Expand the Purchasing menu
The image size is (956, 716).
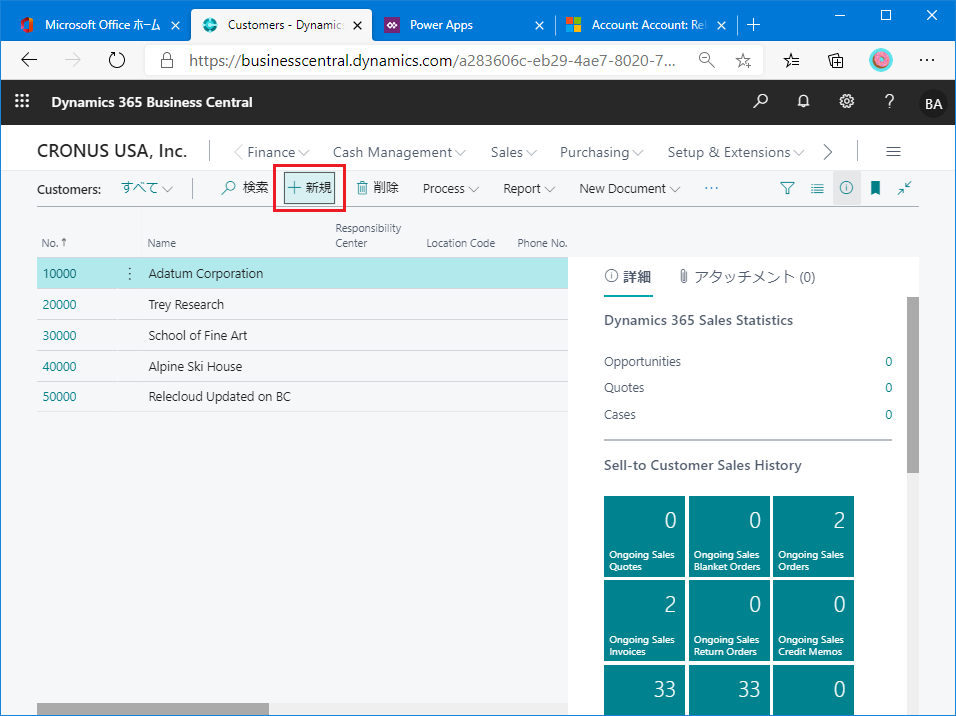point(601,152)
